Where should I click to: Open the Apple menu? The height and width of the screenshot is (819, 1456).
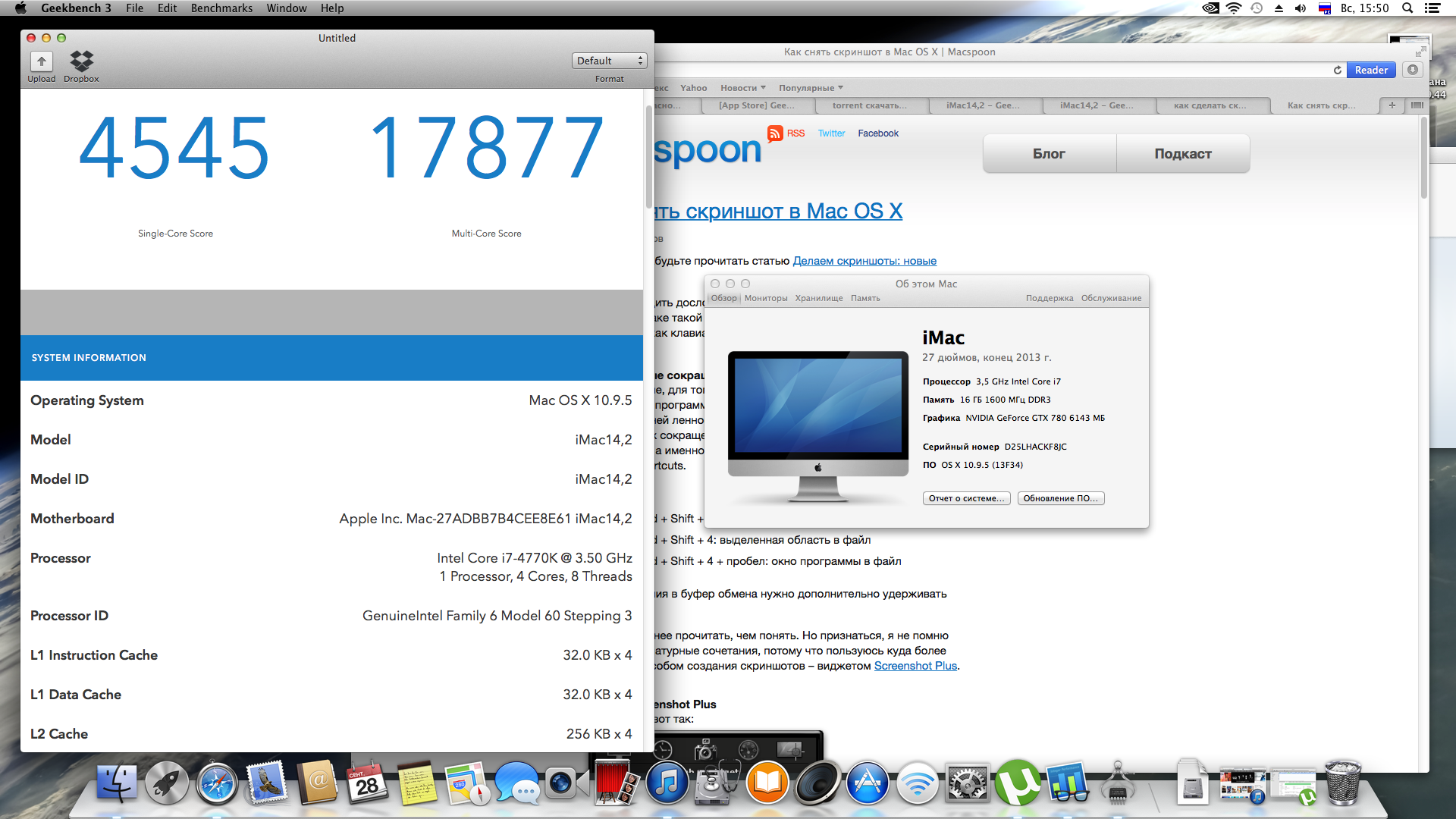click(x=20, y=8)
